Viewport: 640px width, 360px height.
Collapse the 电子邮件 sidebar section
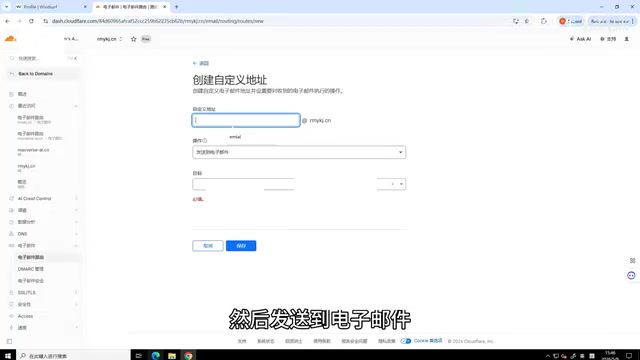point(76,246)
